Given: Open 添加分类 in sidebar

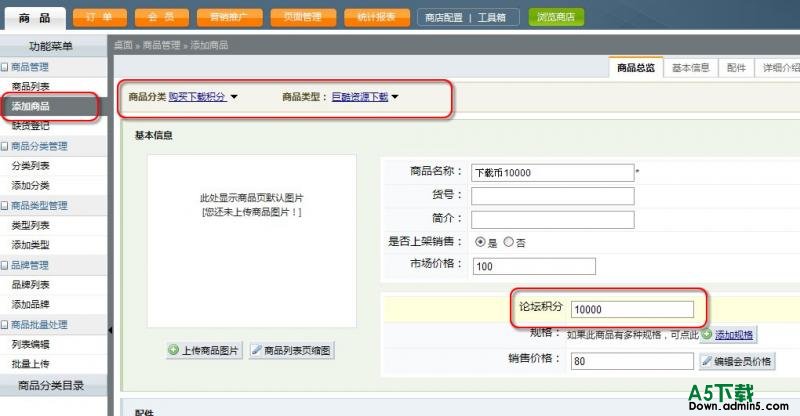Looking at the screenshot, I should 31,185.
